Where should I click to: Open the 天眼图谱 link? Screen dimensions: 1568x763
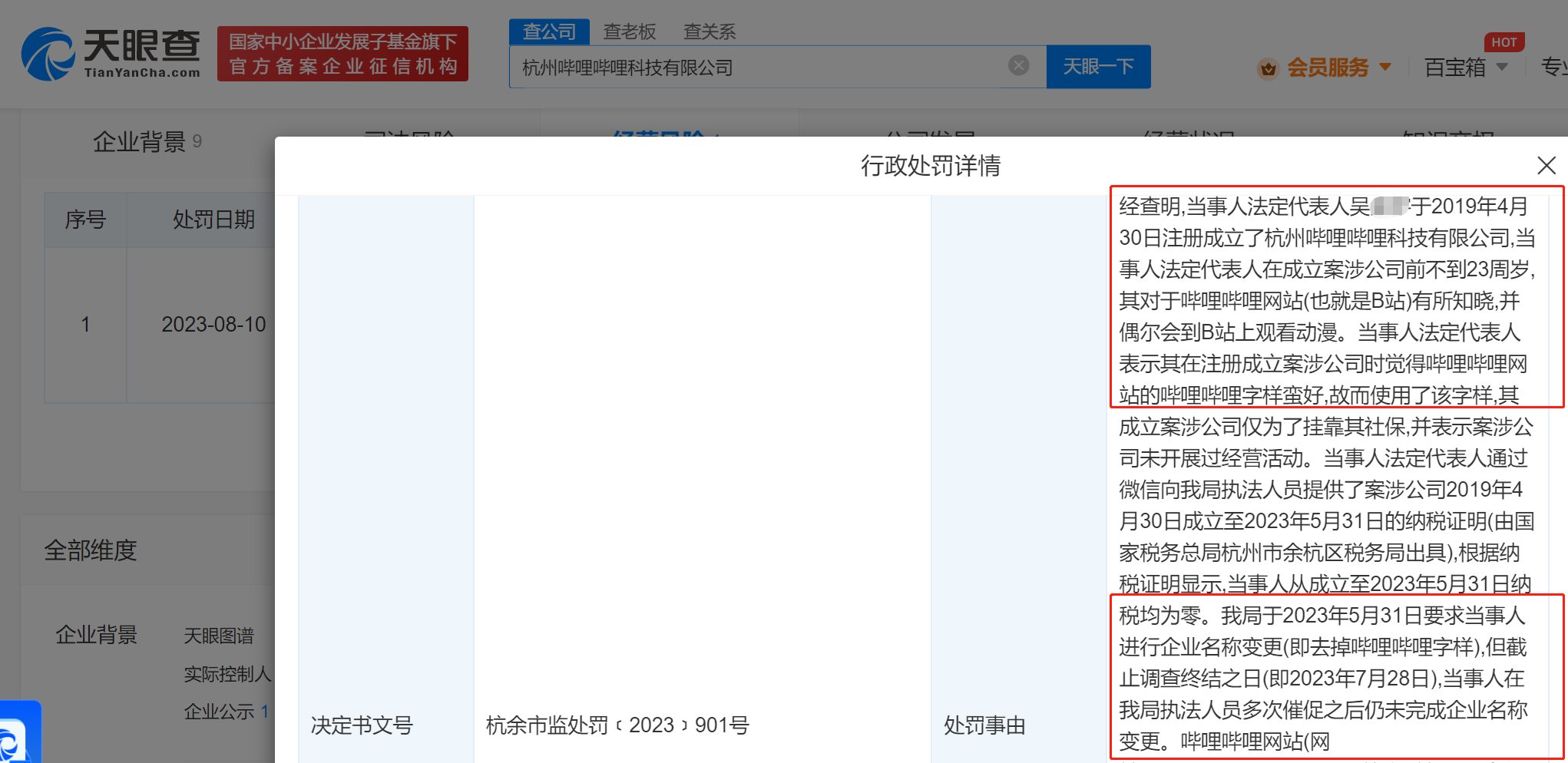pos(219,636)
